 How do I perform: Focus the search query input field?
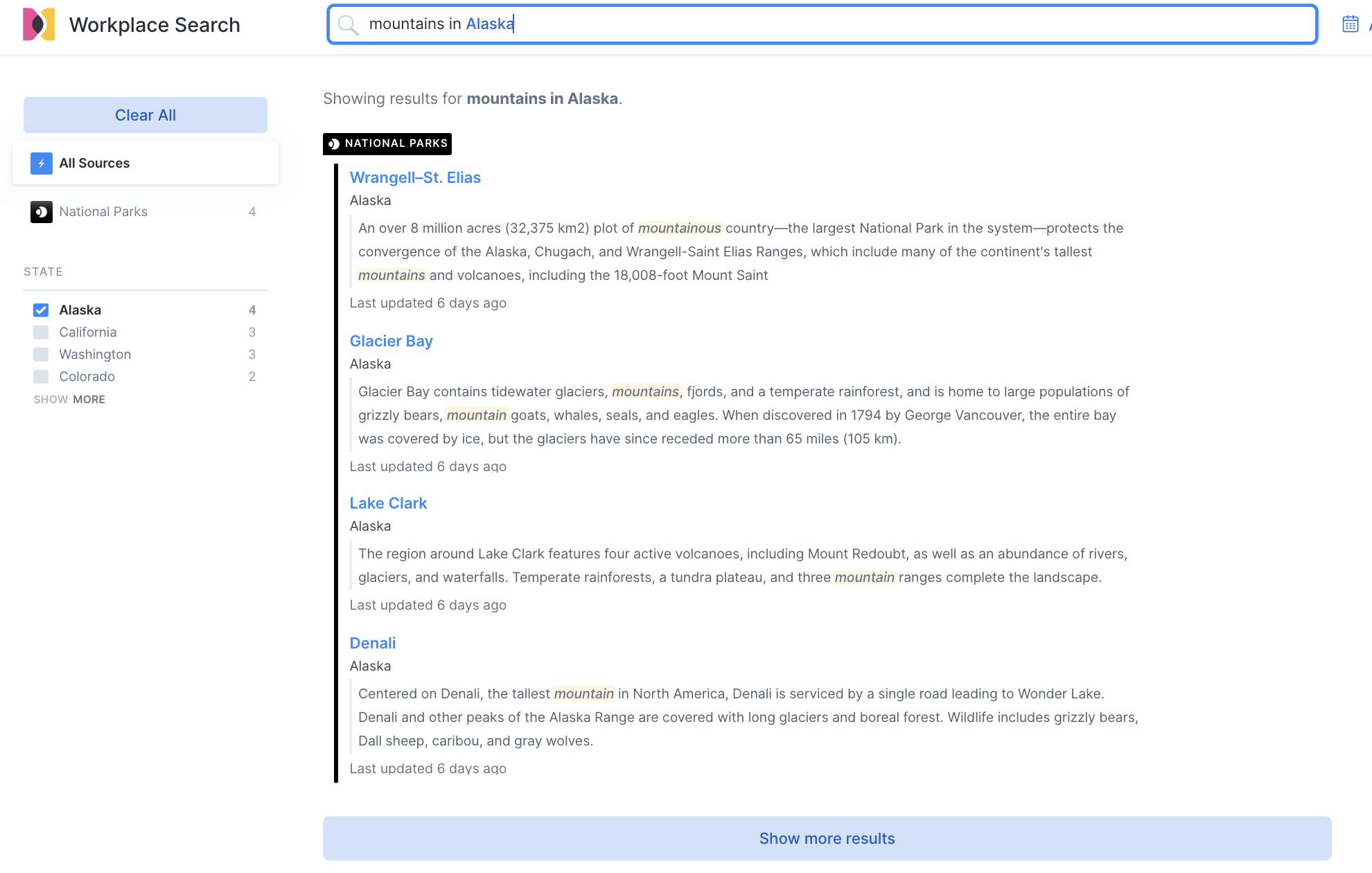(832, 24)
